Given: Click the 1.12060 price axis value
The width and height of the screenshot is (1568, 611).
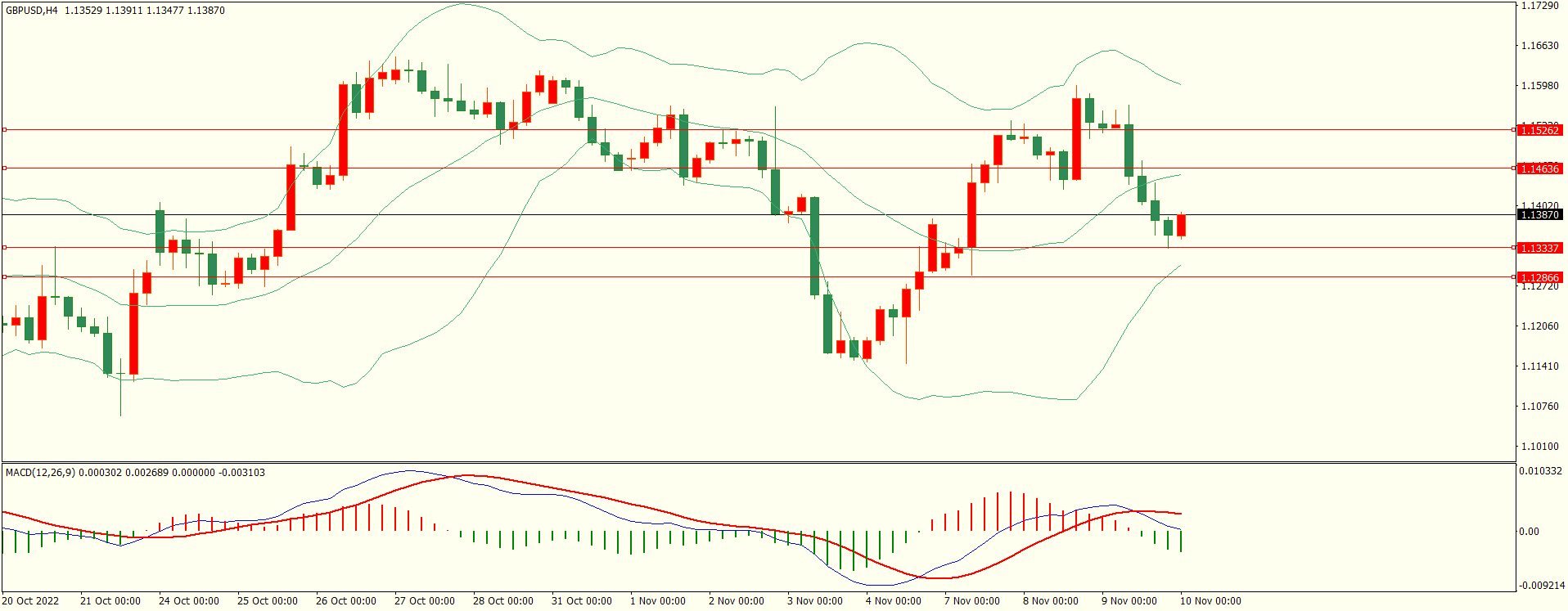Looking at the screenshot, I should 1539,326.
